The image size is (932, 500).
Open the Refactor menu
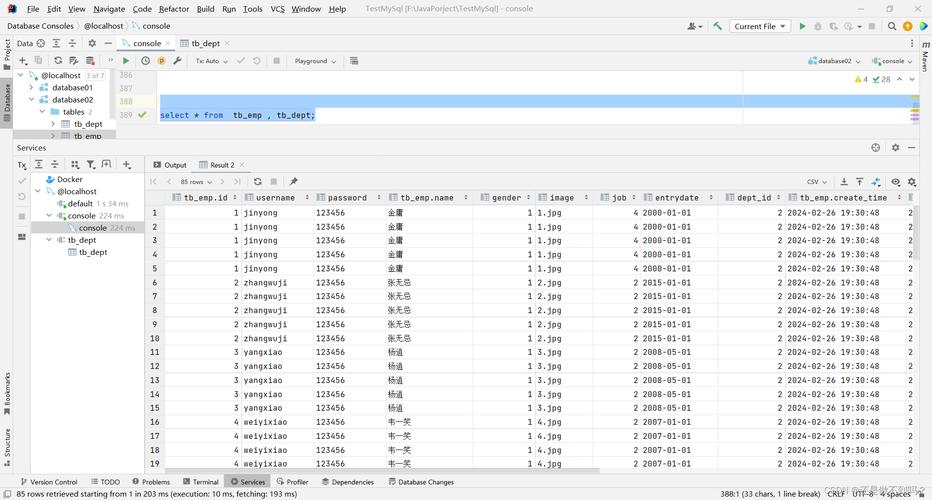pyautogui.click(x=173, y=9)
